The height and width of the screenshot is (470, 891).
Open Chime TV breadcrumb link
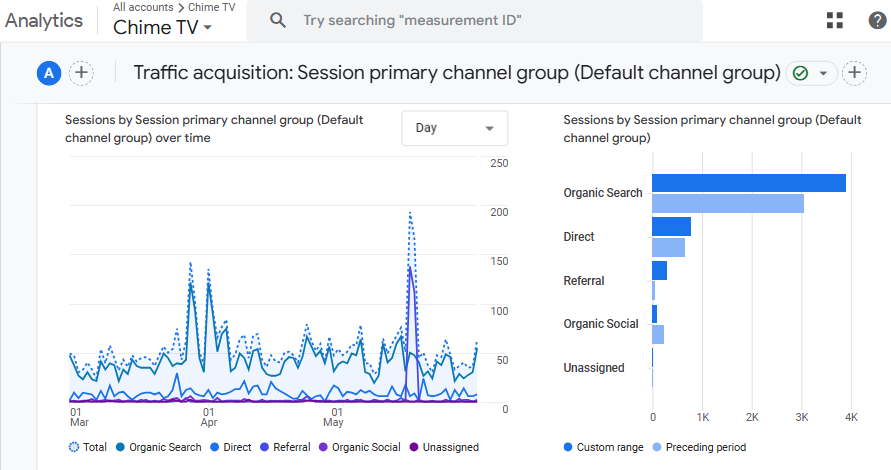pos(211,7)
